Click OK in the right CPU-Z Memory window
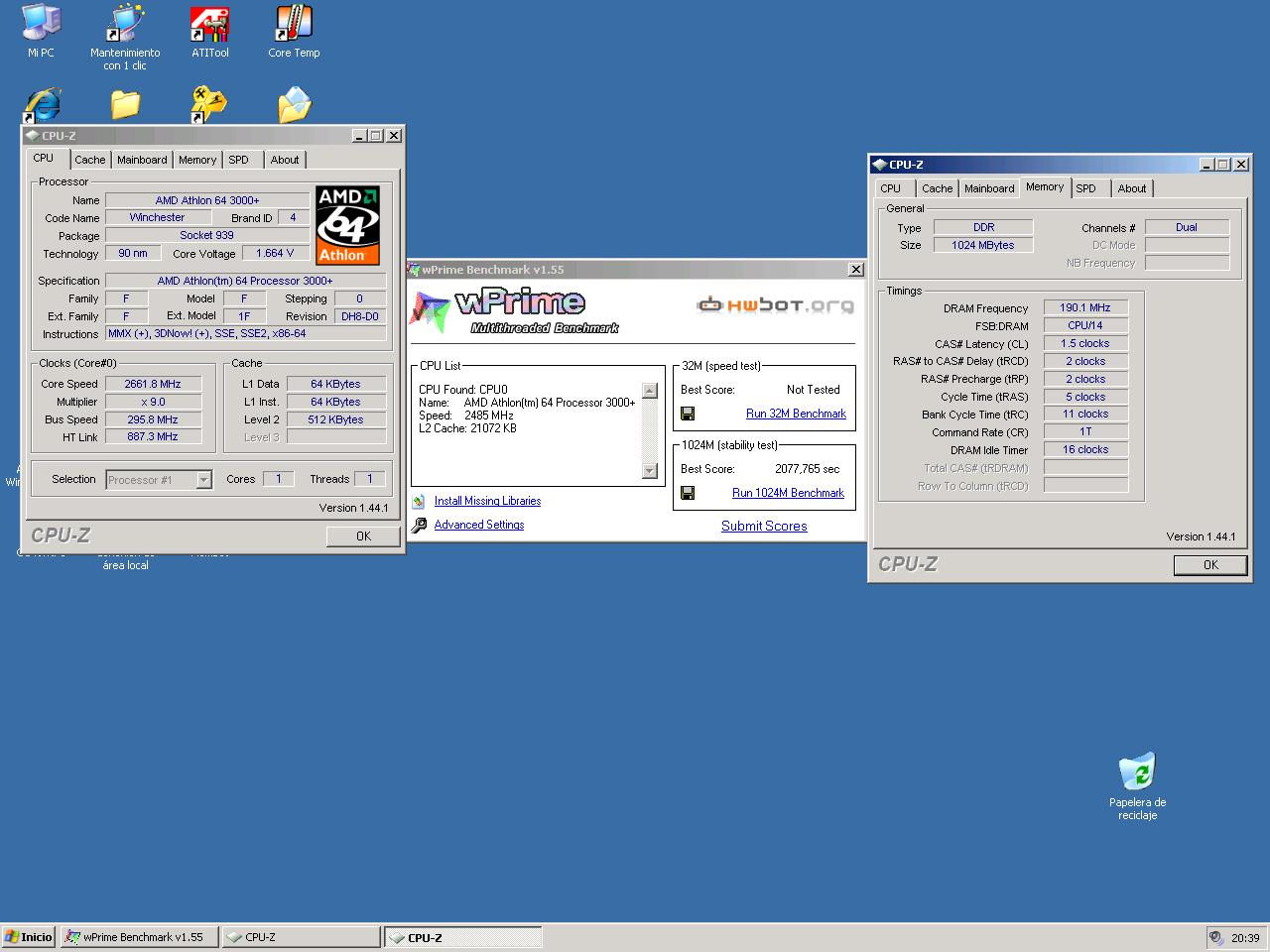Viewport: 1270px width, 952px height. pyautogui.click(x=1210, y=565)
